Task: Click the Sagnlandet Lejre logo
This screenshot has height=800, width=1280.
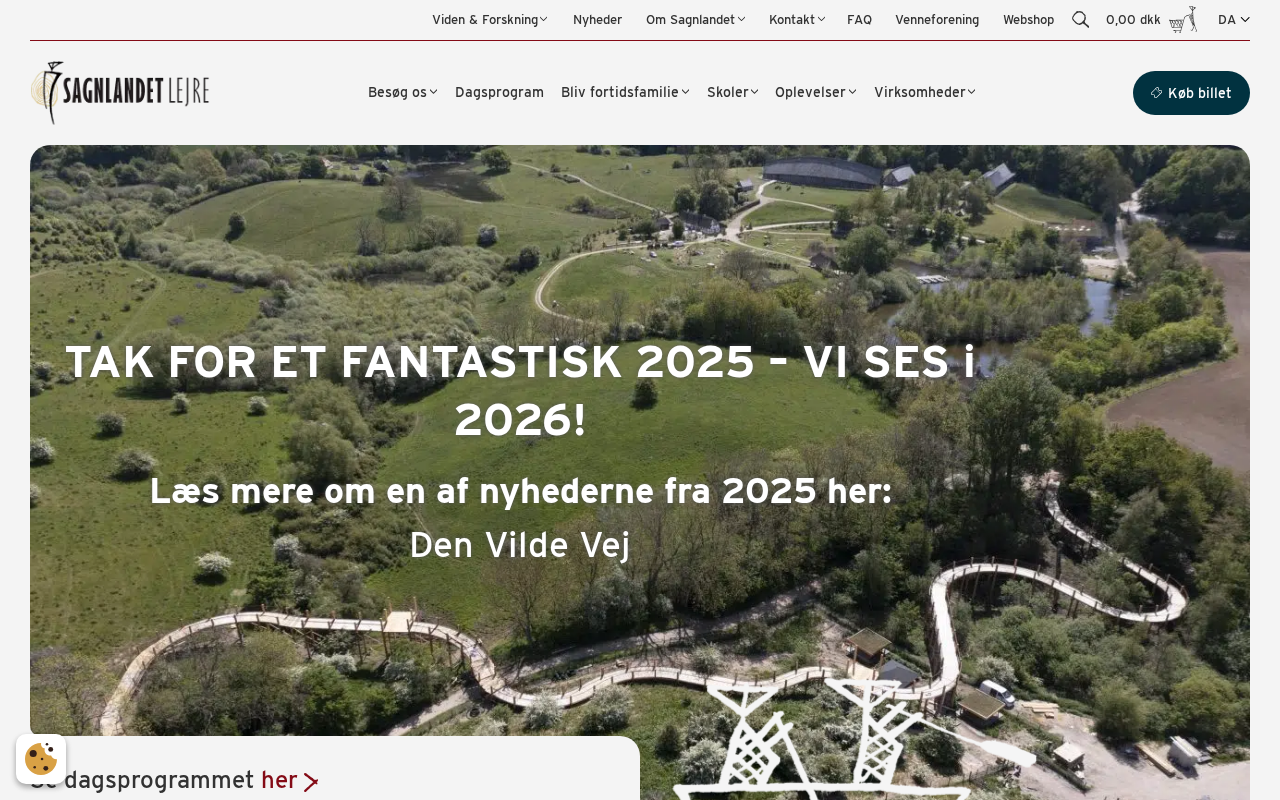Action: (x=120, y=92)
